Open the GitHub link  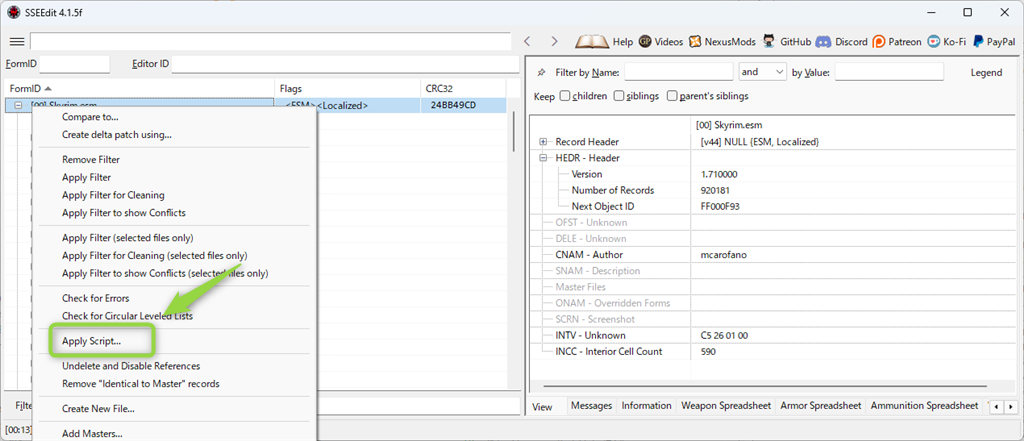[x=786, y=42]
